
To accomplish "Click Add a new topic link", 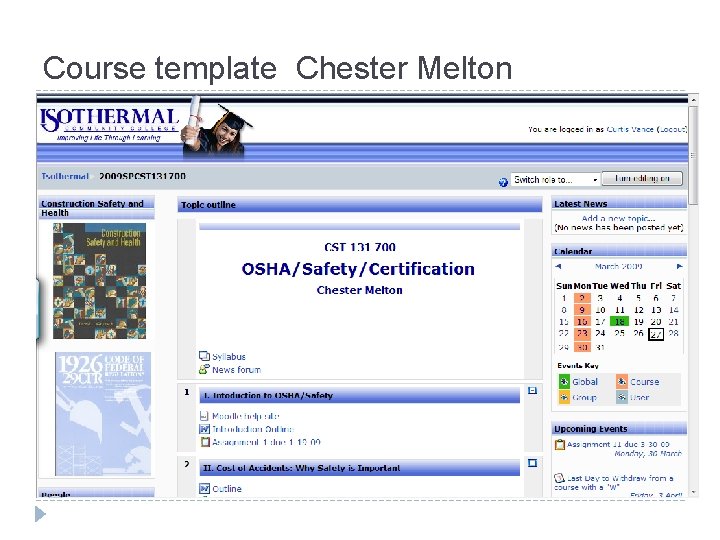I will [x=618, y=219].
